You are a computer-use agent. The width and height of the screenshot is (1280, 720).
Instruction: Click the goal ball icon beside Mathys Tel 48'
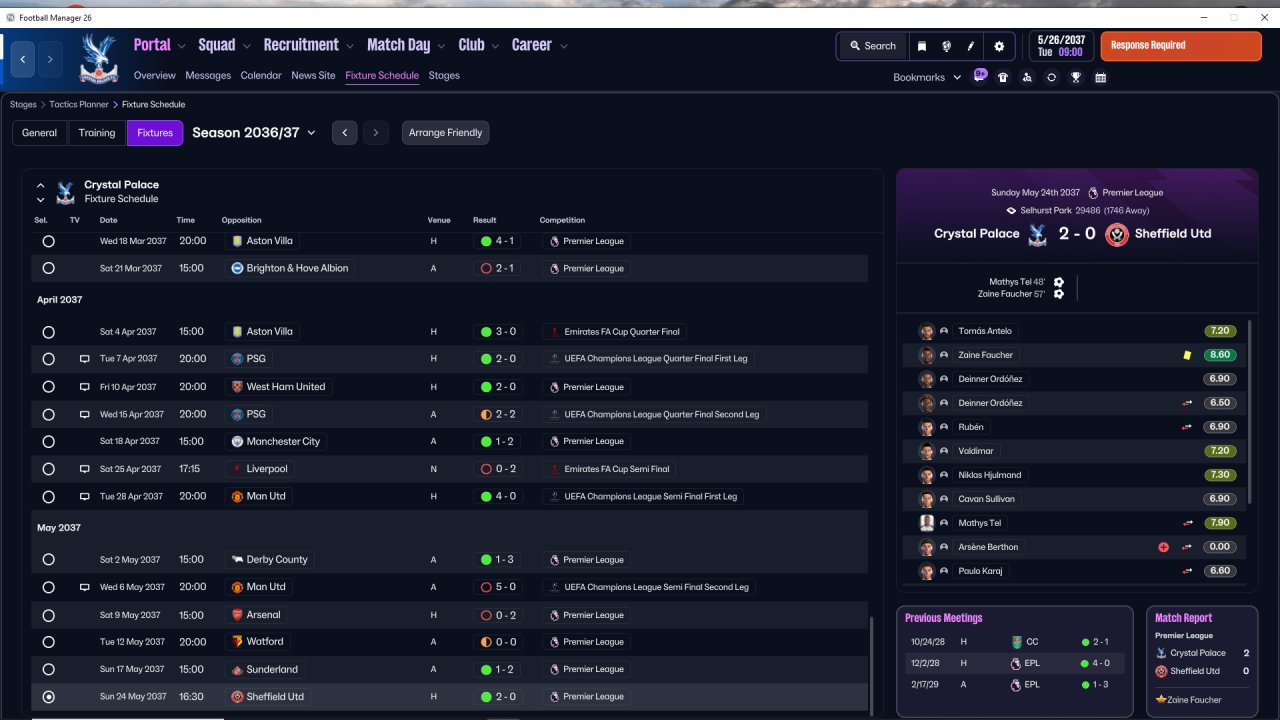pyautogui.click(x=1059, y=282)
